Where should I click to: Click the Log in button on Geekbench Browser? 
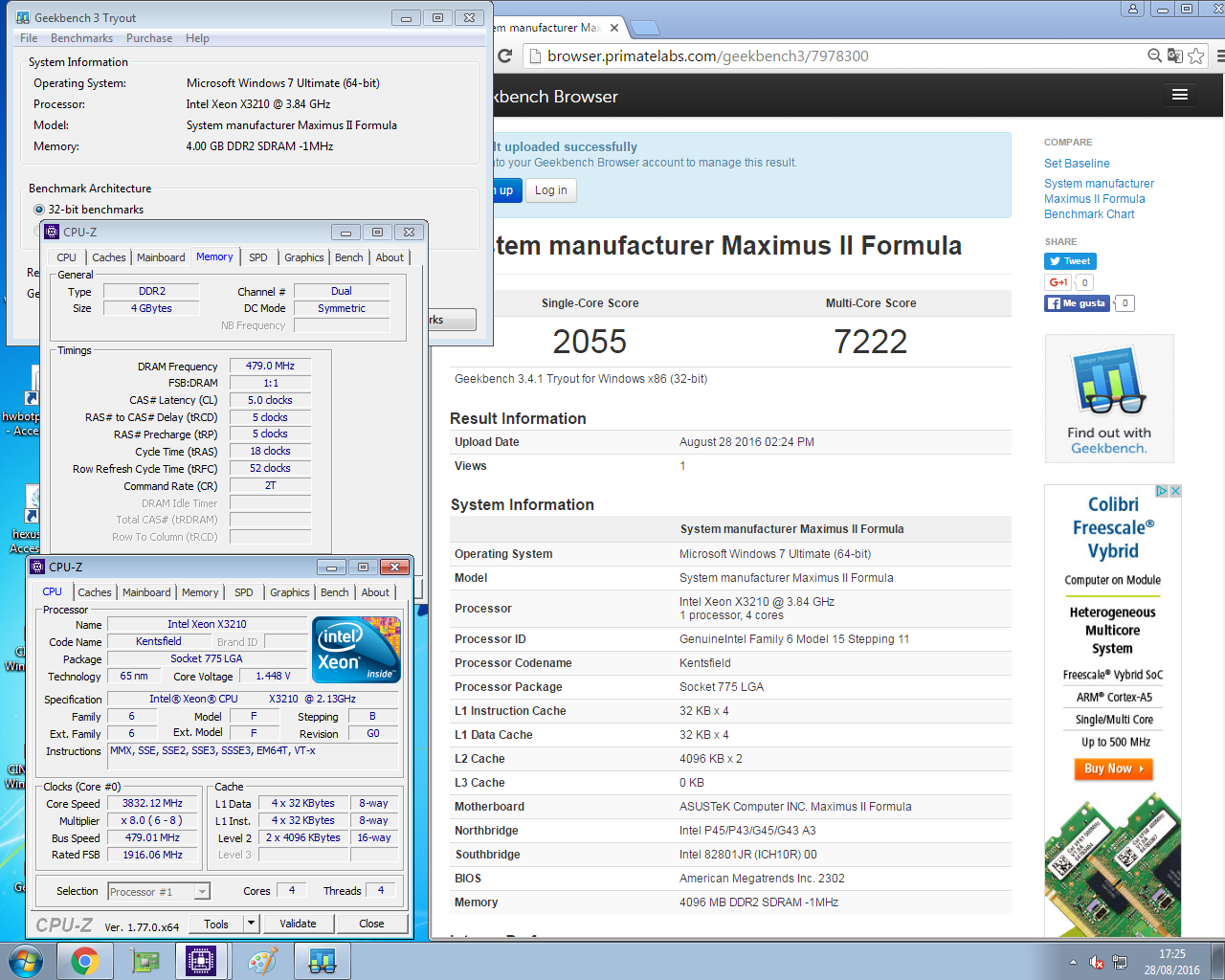point(550,190)
